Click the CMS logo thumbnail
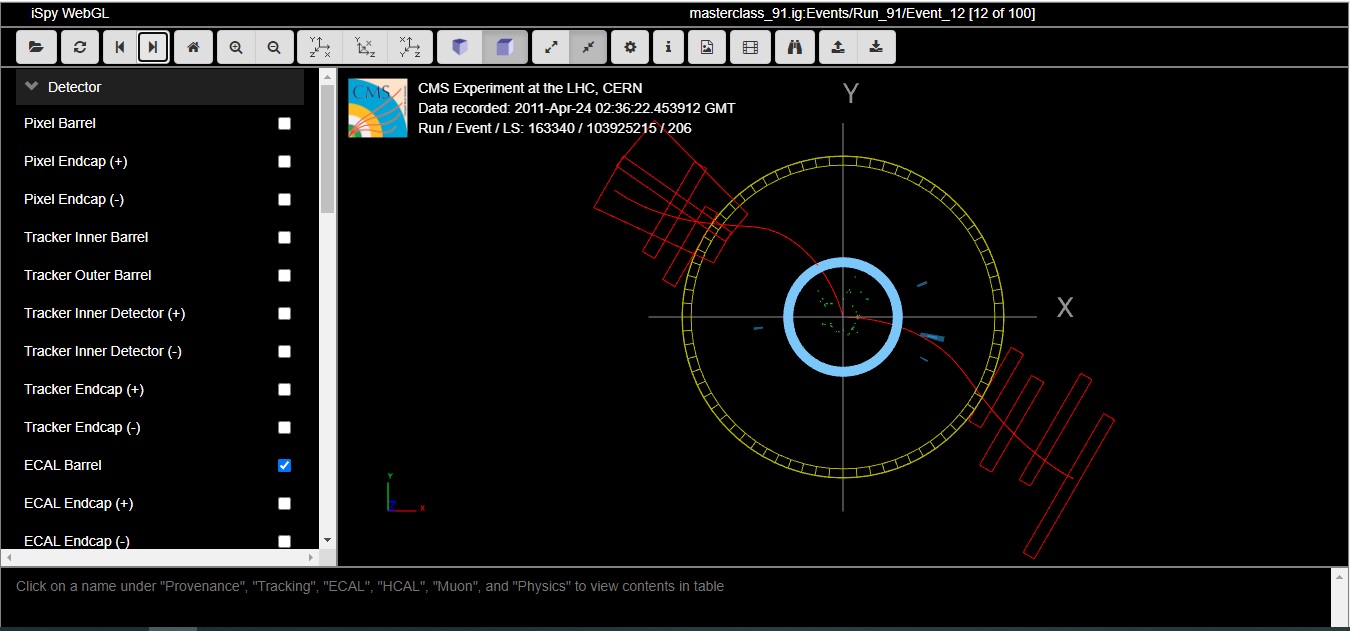 click(x=378, y=108)
